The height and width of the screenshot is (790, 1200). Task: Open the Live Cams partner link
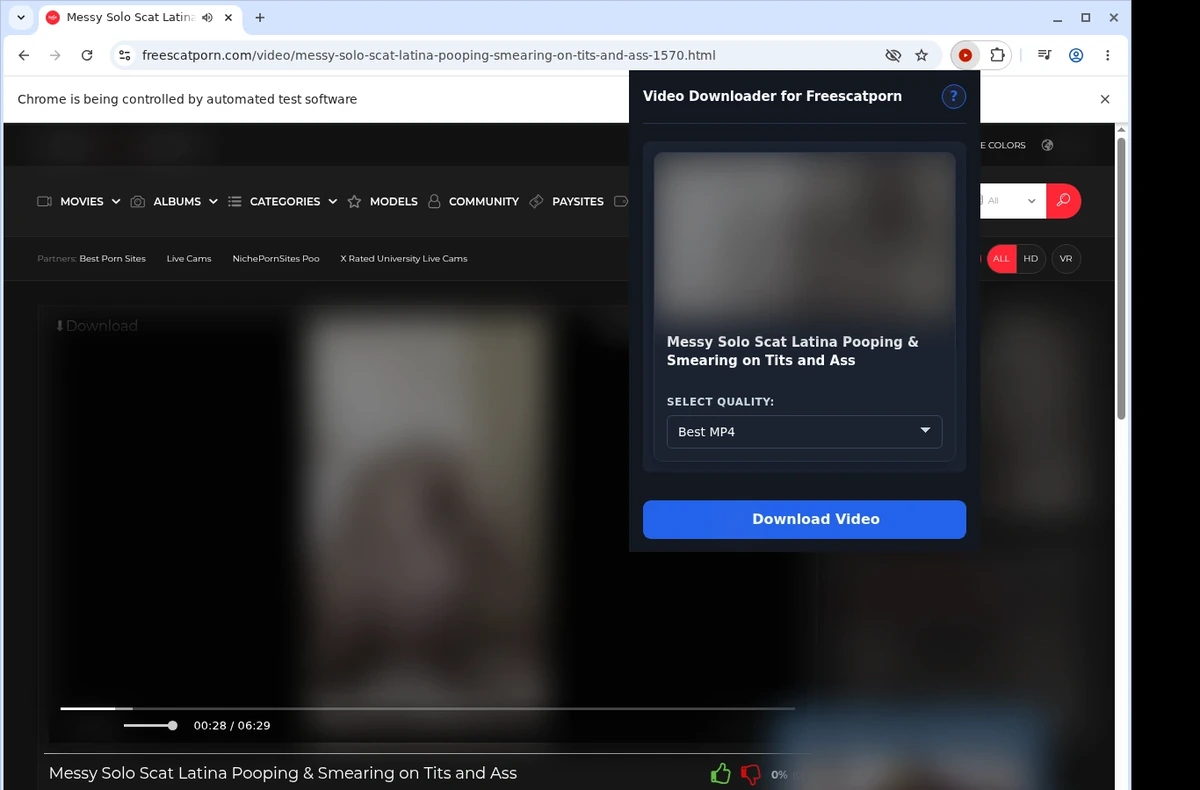pos(189,259)
